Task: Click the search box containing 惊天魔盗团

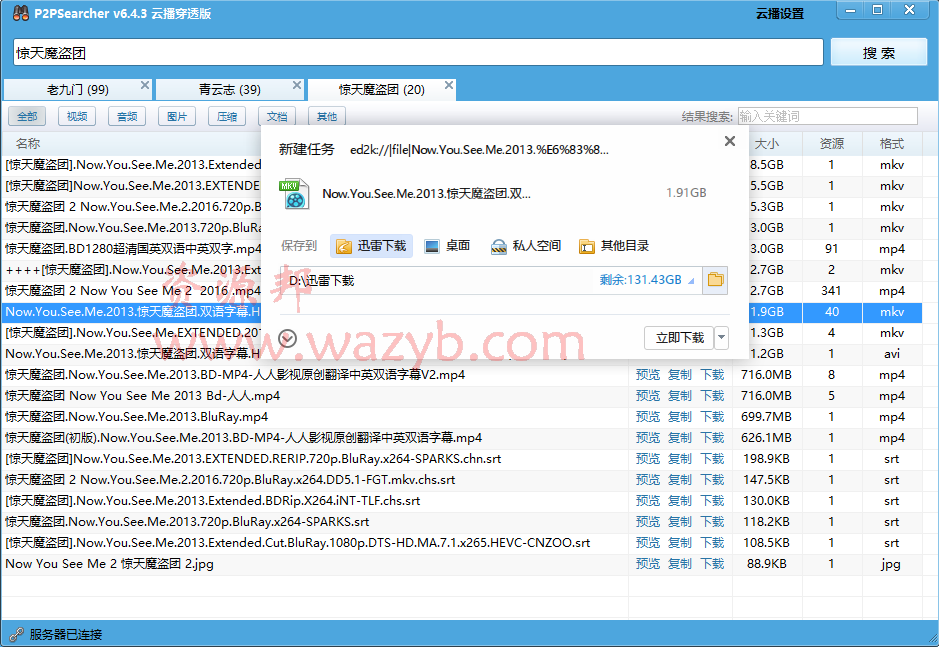Action: coord(418,53)
